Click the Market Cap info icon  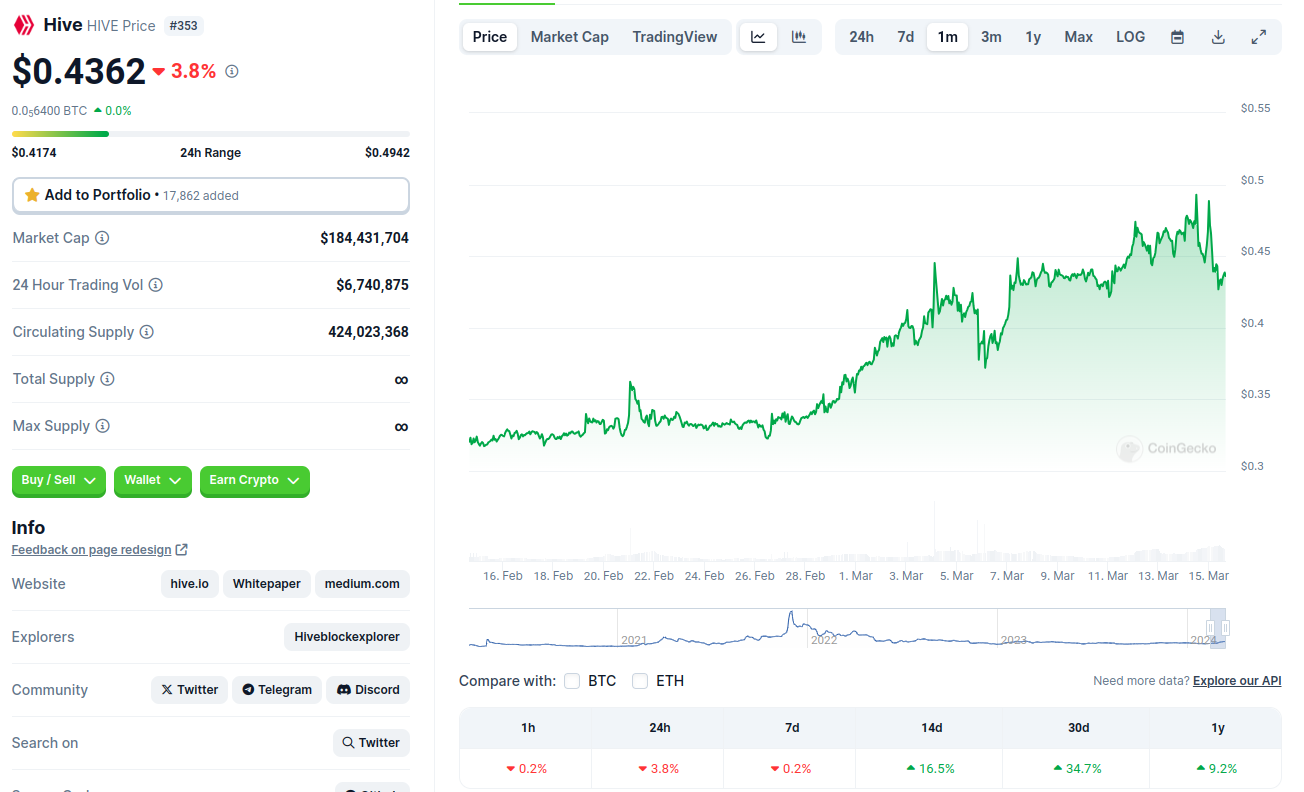pyautogui.click(x=102, y=238)
